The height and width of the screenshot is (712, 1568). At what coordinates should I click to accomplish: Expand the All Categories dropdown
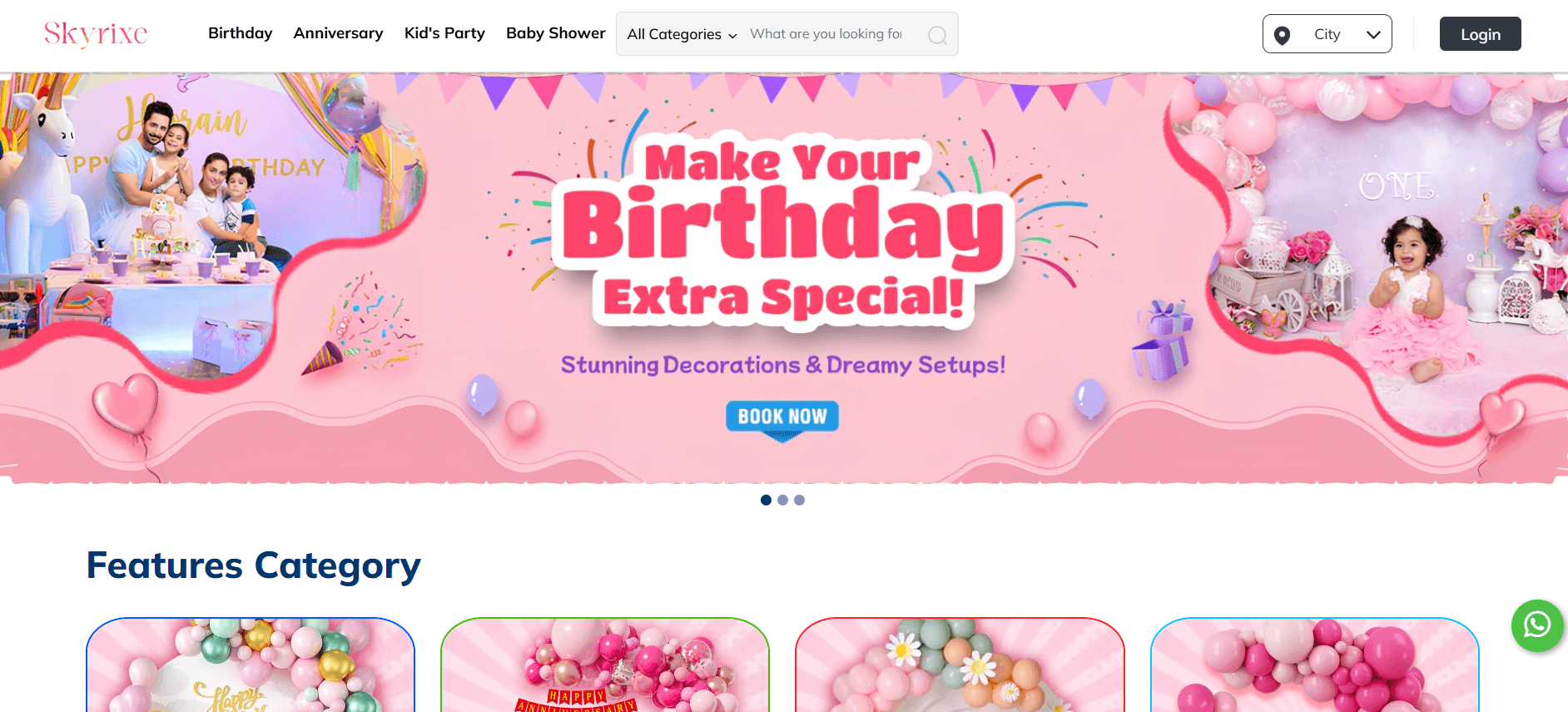[x=682, y=34]
